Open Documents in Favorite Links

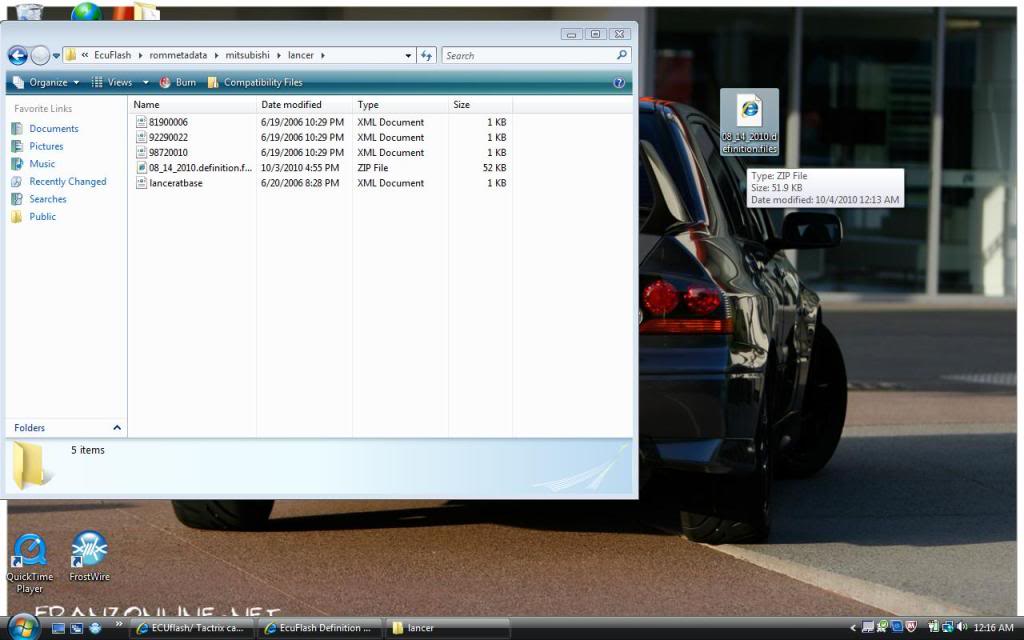(45, 129)
